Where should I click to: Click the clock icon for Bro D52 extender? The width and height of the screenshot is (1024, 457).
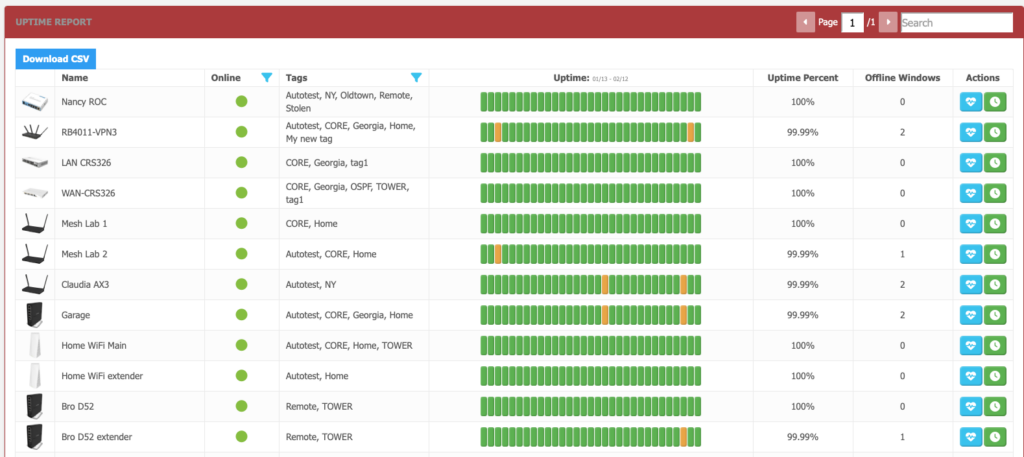click(995, 437)
